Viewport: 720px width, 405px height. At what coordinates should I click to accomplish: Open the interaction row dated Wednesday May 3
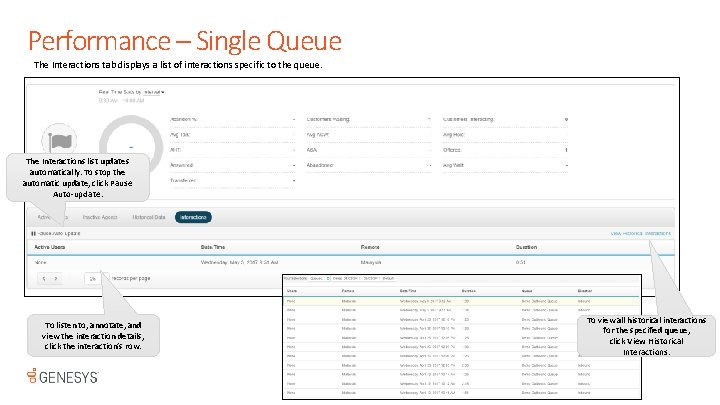pos(351,263)
